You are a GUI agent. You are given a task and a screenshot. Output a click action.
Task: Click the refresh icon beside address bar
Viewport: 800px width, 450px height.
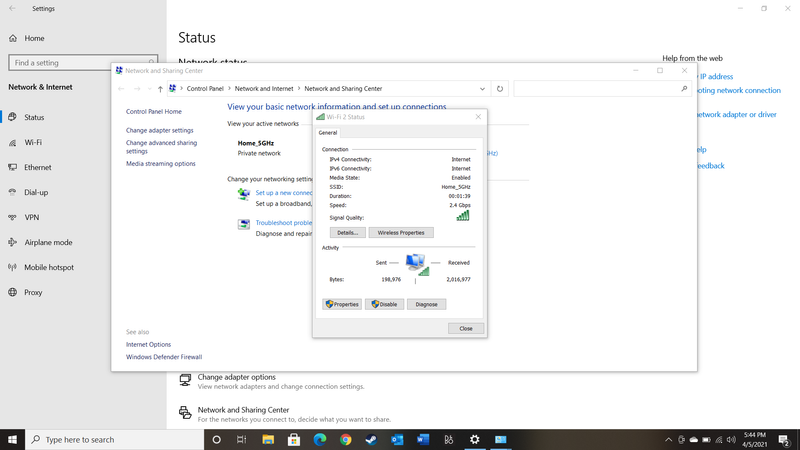500,88
